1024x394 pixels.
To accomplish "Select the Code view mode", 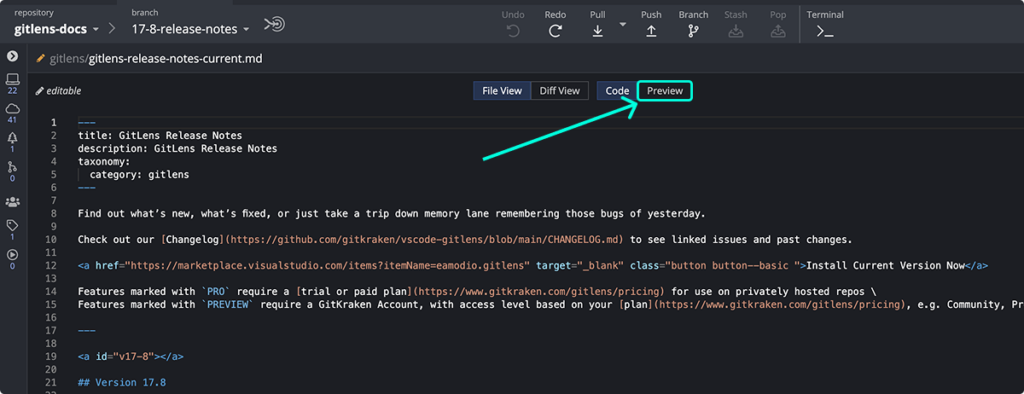I will pos(617,91).
